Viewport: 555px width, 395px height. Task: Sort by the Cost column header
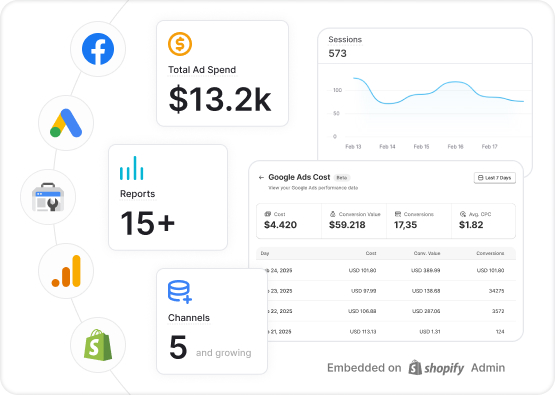[371, 253]
